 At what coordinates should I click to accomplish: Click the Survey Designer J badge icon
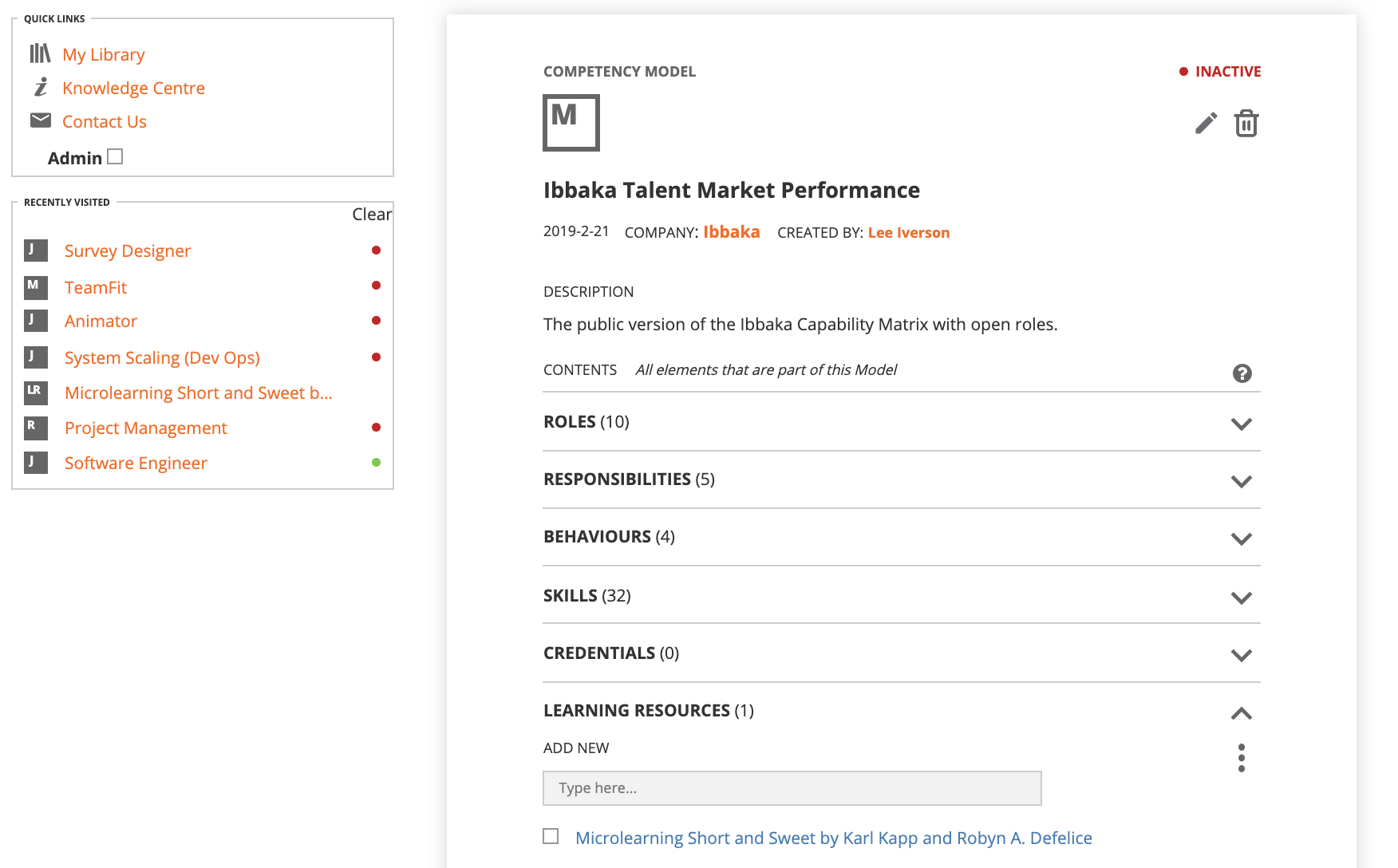click(35, 251)
